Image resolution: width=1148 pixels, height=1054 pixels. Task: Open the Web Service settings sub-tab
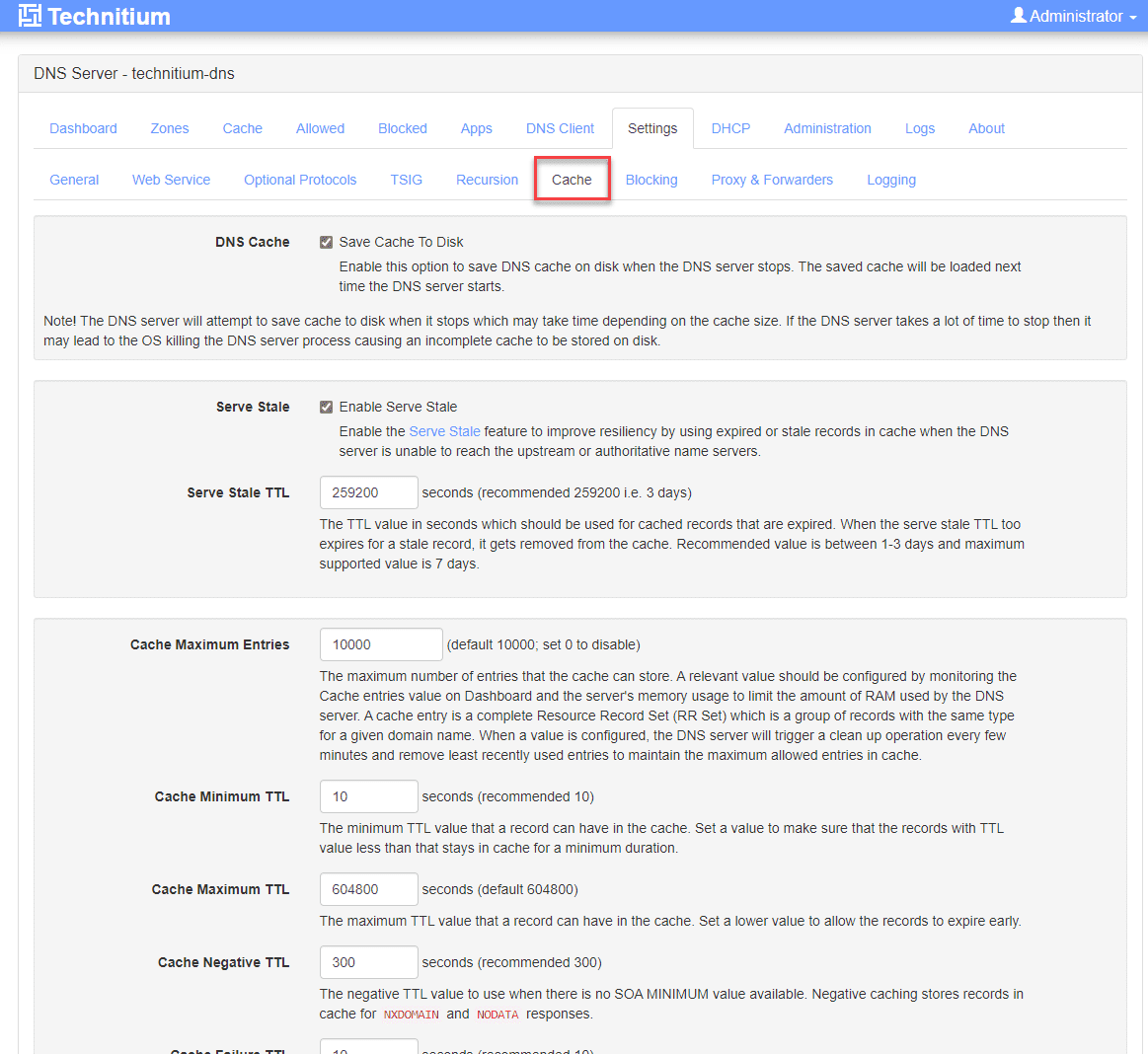(172, 180)
